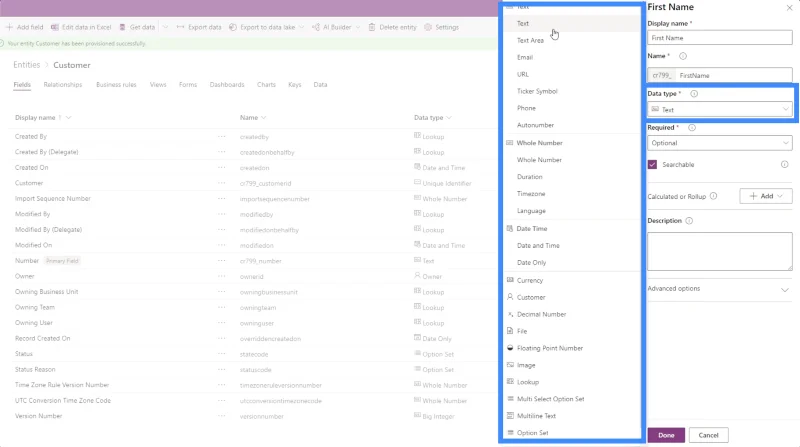
Task: Click the AI Builder icon
Action: tap(316, 27)
